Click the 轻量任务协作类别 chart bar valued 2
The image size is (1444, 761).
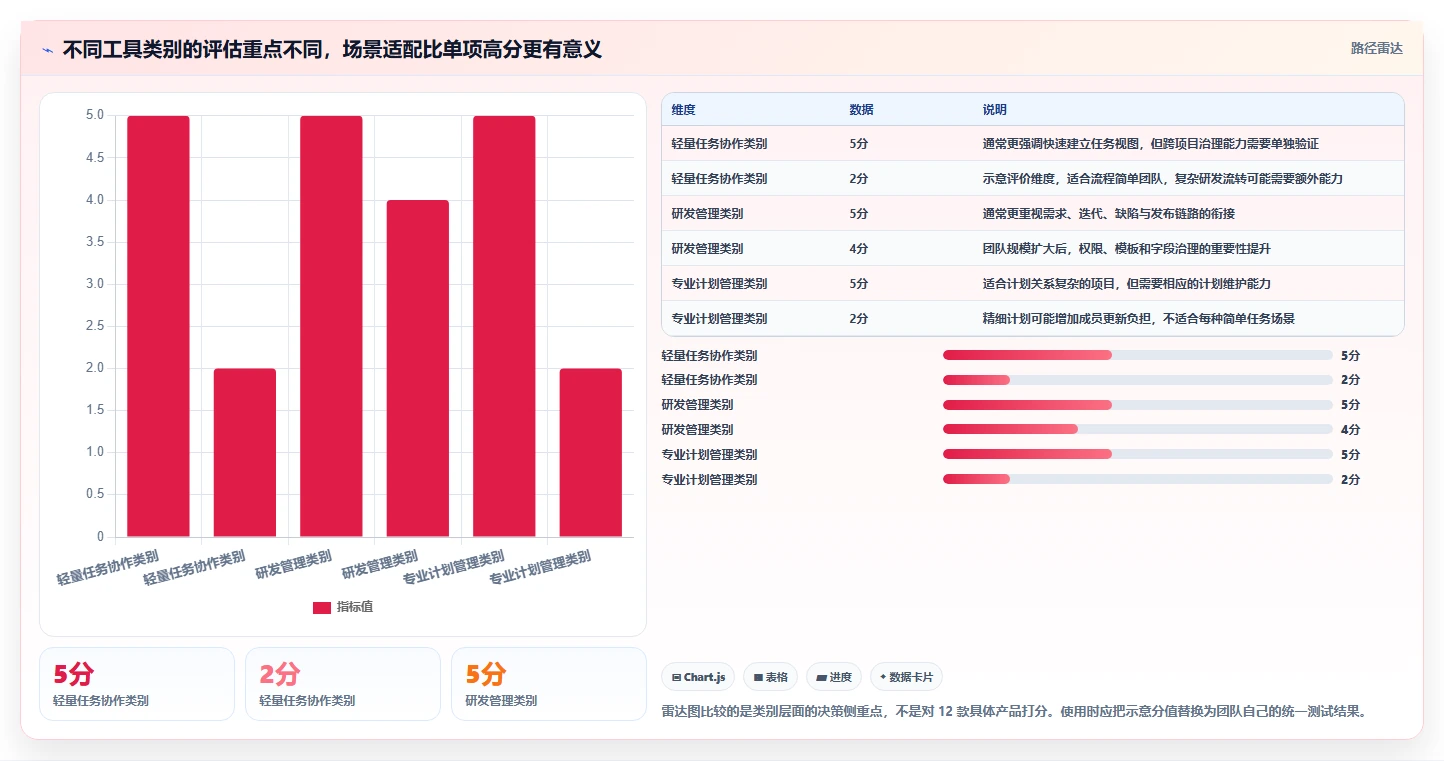[x=245, y=453]
